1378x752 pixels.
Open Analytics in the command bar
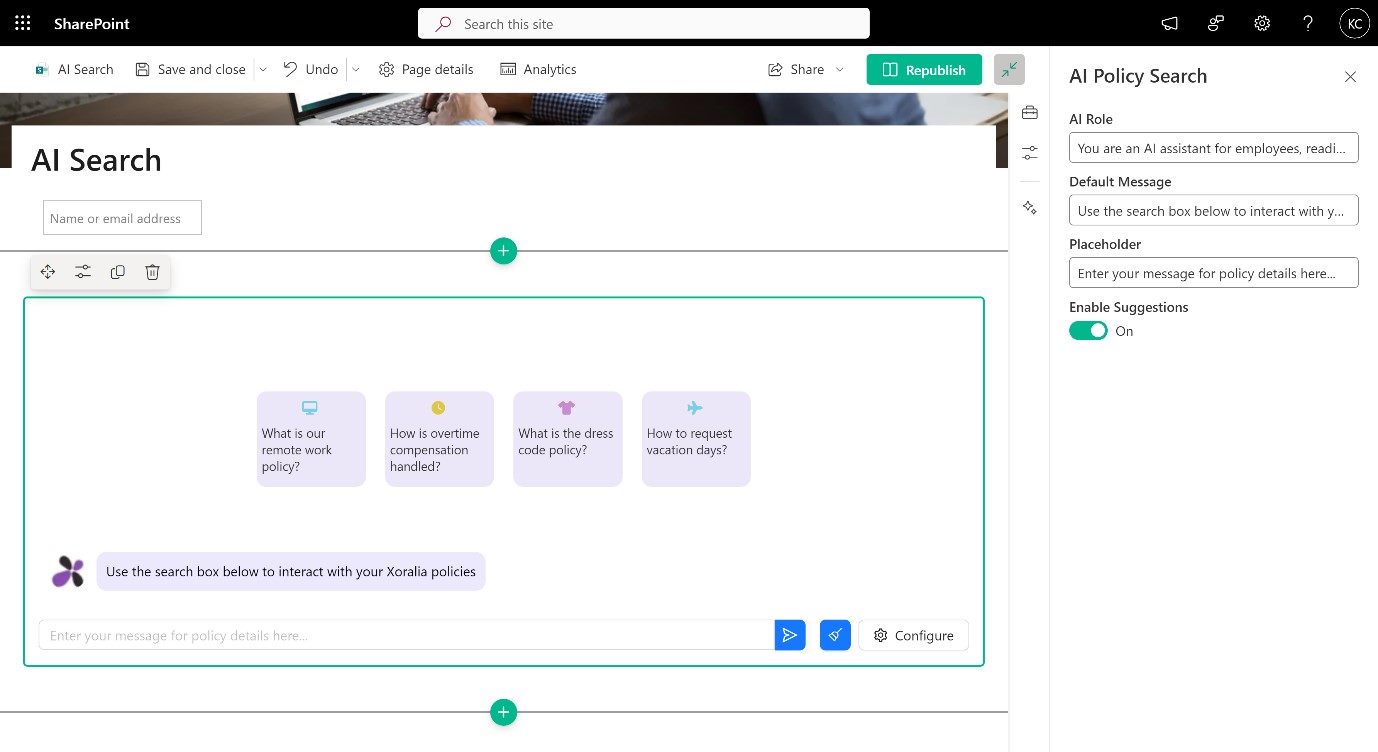[538, 69]
